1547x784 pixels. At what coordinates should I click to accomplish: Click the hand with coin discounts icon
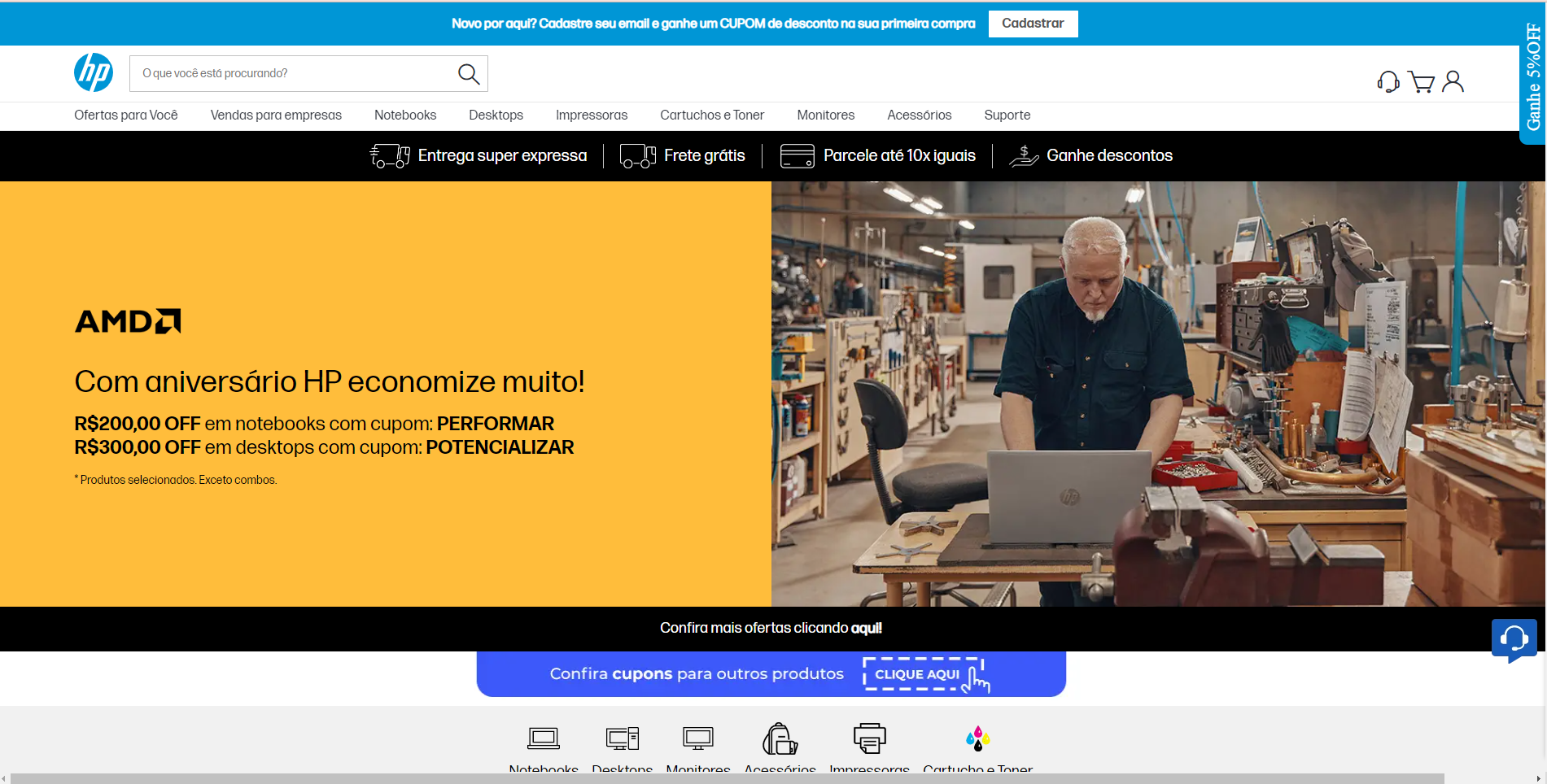(x=1024, y=155)
